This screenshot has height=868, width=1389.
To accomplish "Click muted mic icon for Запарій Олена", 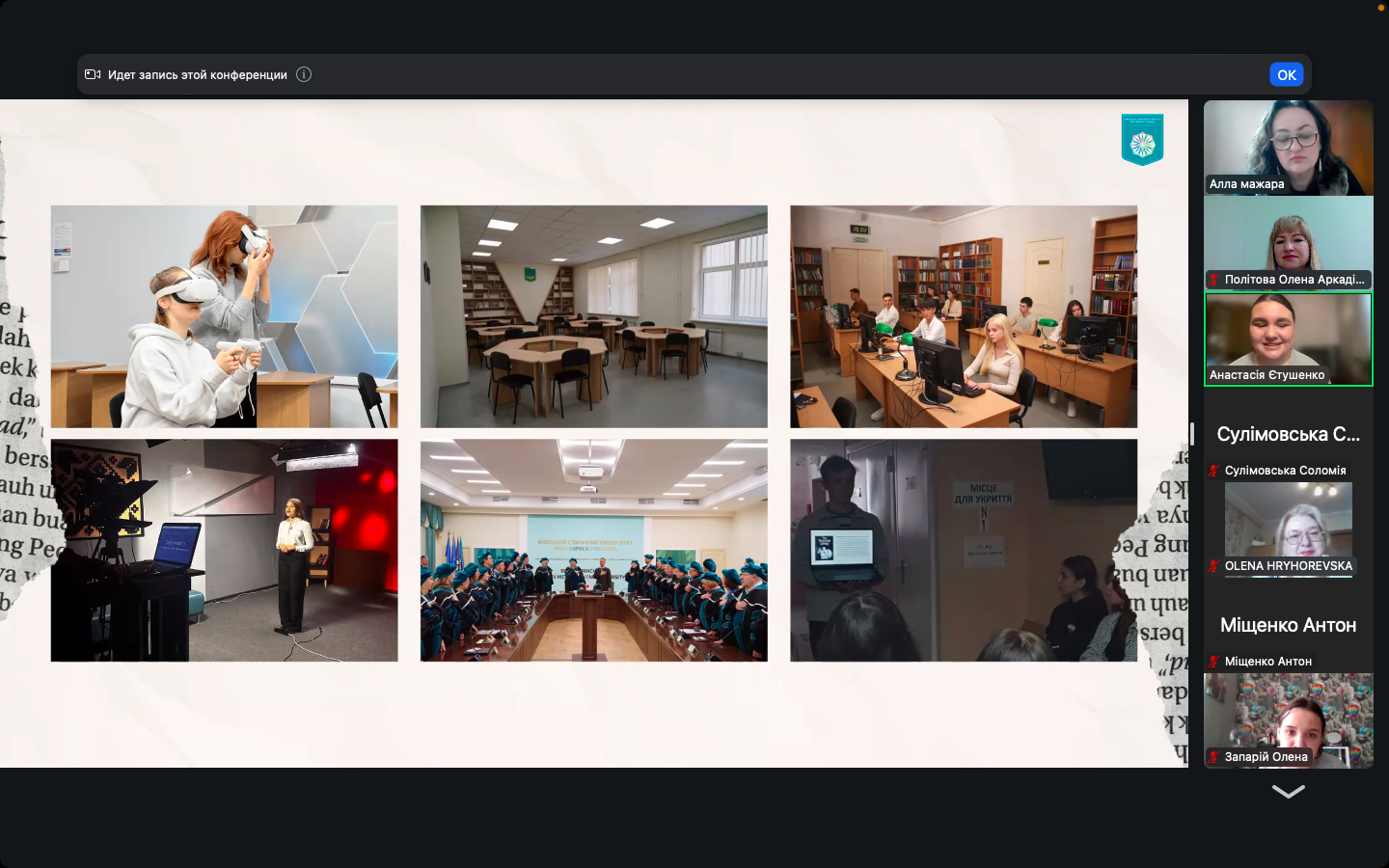I will click(x=1213, y=757).
